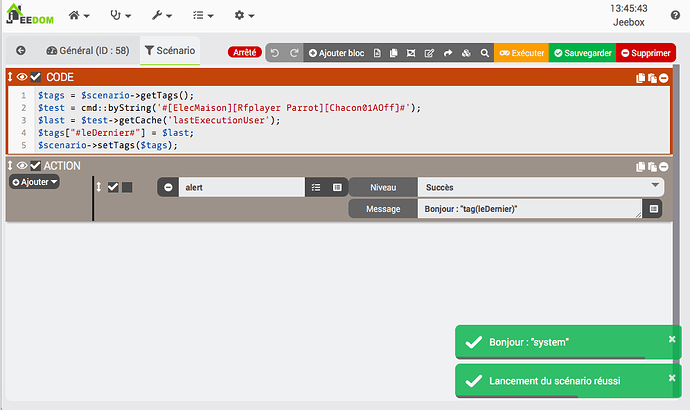Click the duplicate scenario icon
Image resolution: width=690 pixels, height=410 pixels.
coord(394,53)
